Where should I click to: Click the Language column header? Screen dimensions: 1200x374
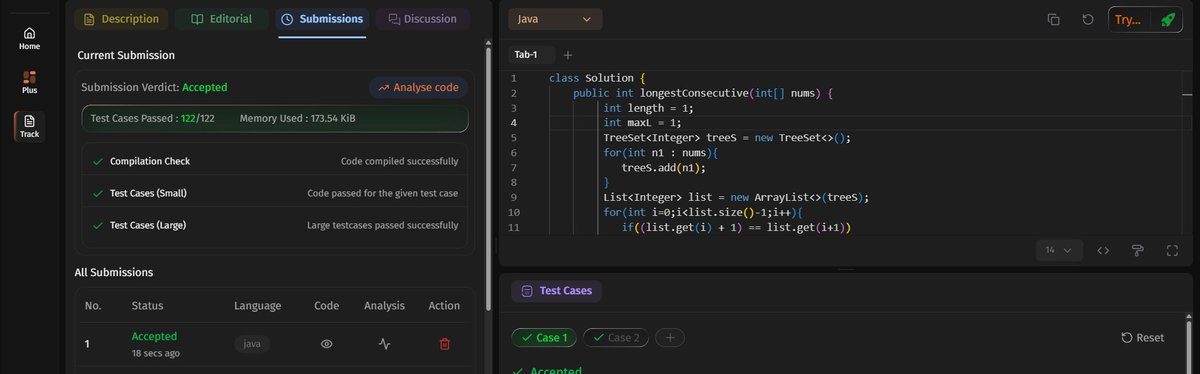click(257, 306)
